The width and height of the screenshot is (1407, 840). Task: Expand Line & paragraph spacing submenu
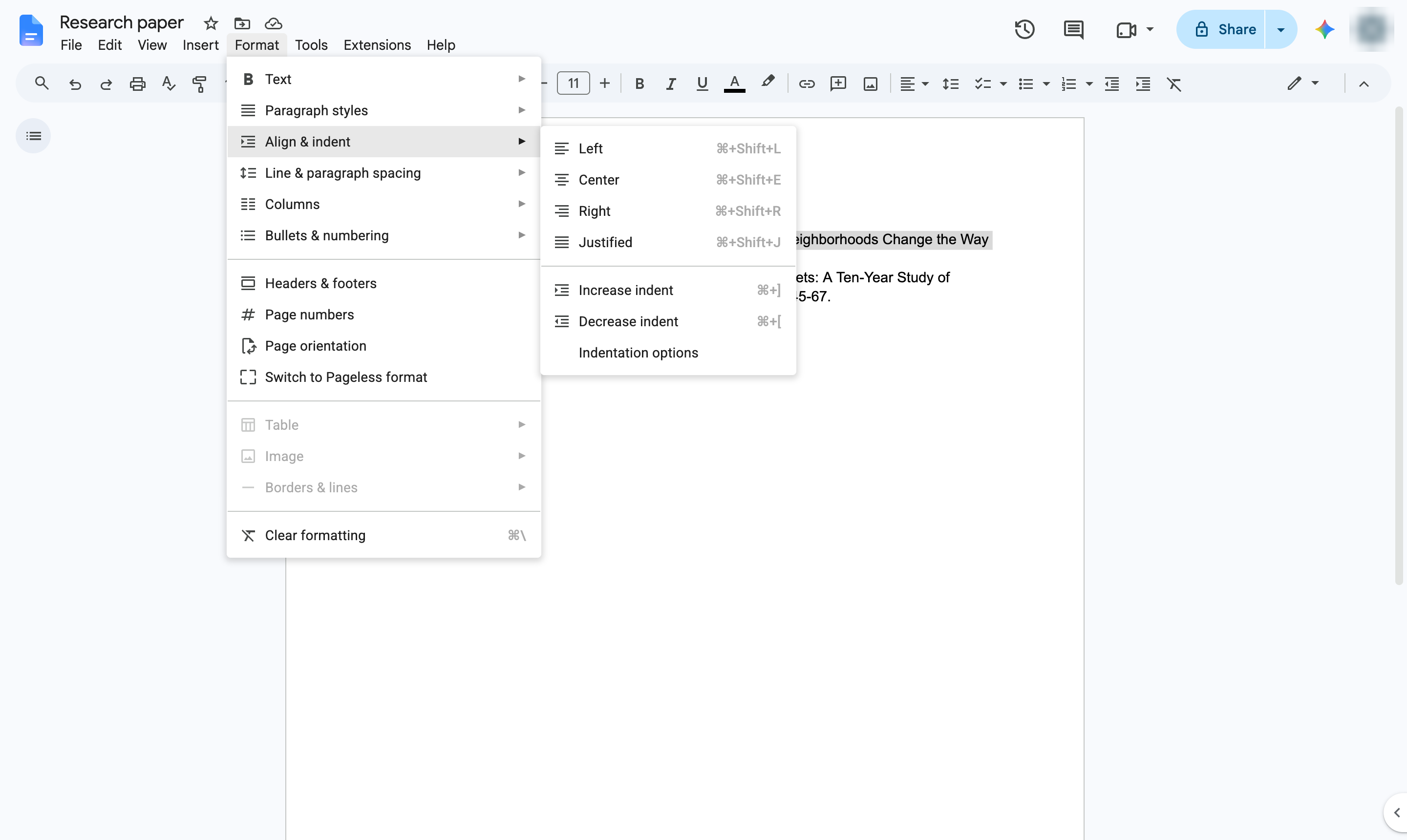pos(384,173)
